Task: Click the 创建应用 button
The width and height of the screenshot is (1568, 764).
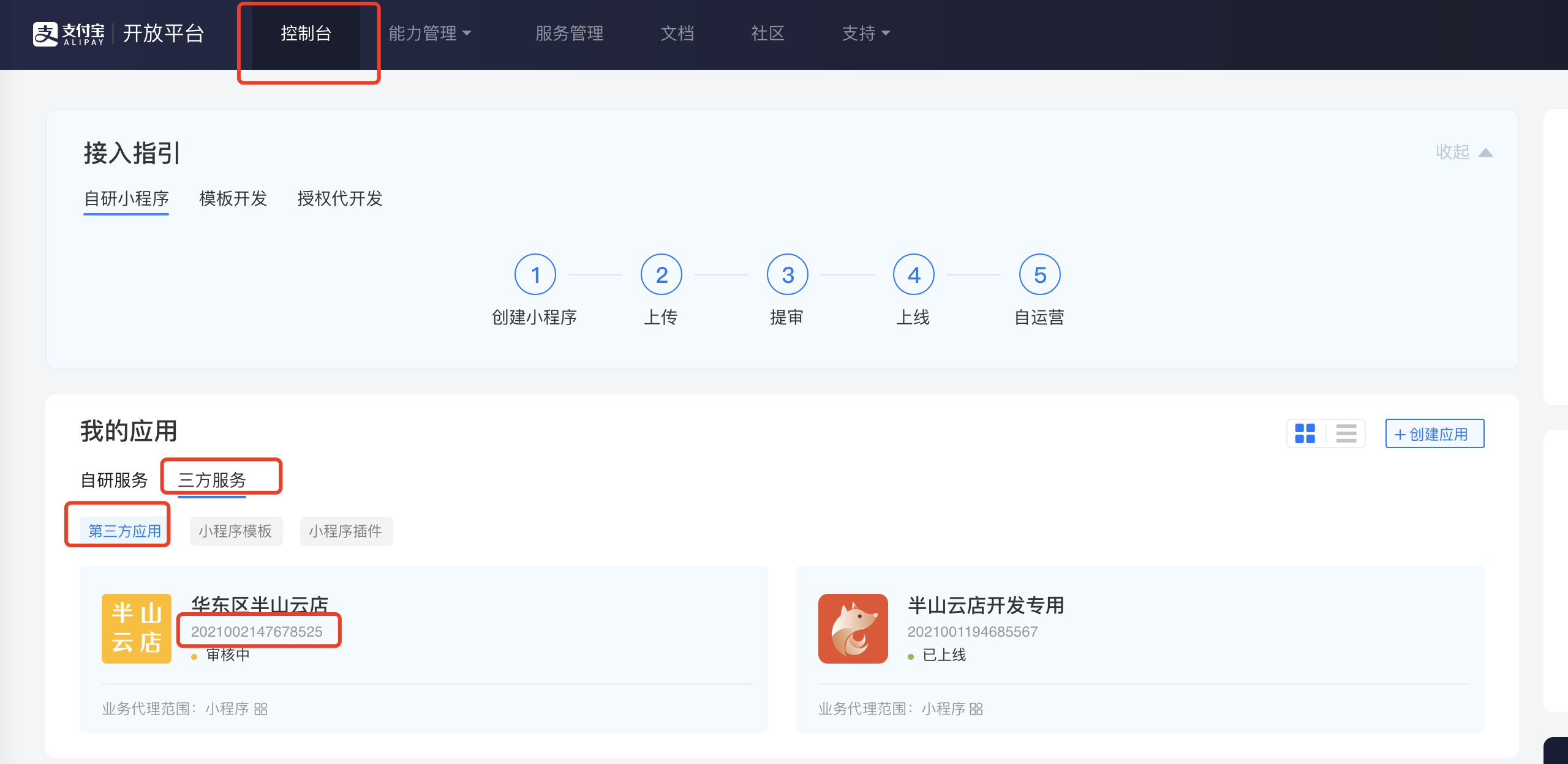Action: tap(1434, 434)
